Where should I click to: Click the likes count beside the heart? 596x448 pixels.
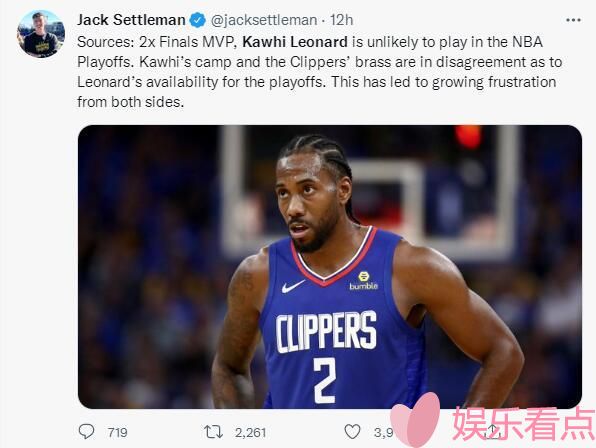(383, 432)
